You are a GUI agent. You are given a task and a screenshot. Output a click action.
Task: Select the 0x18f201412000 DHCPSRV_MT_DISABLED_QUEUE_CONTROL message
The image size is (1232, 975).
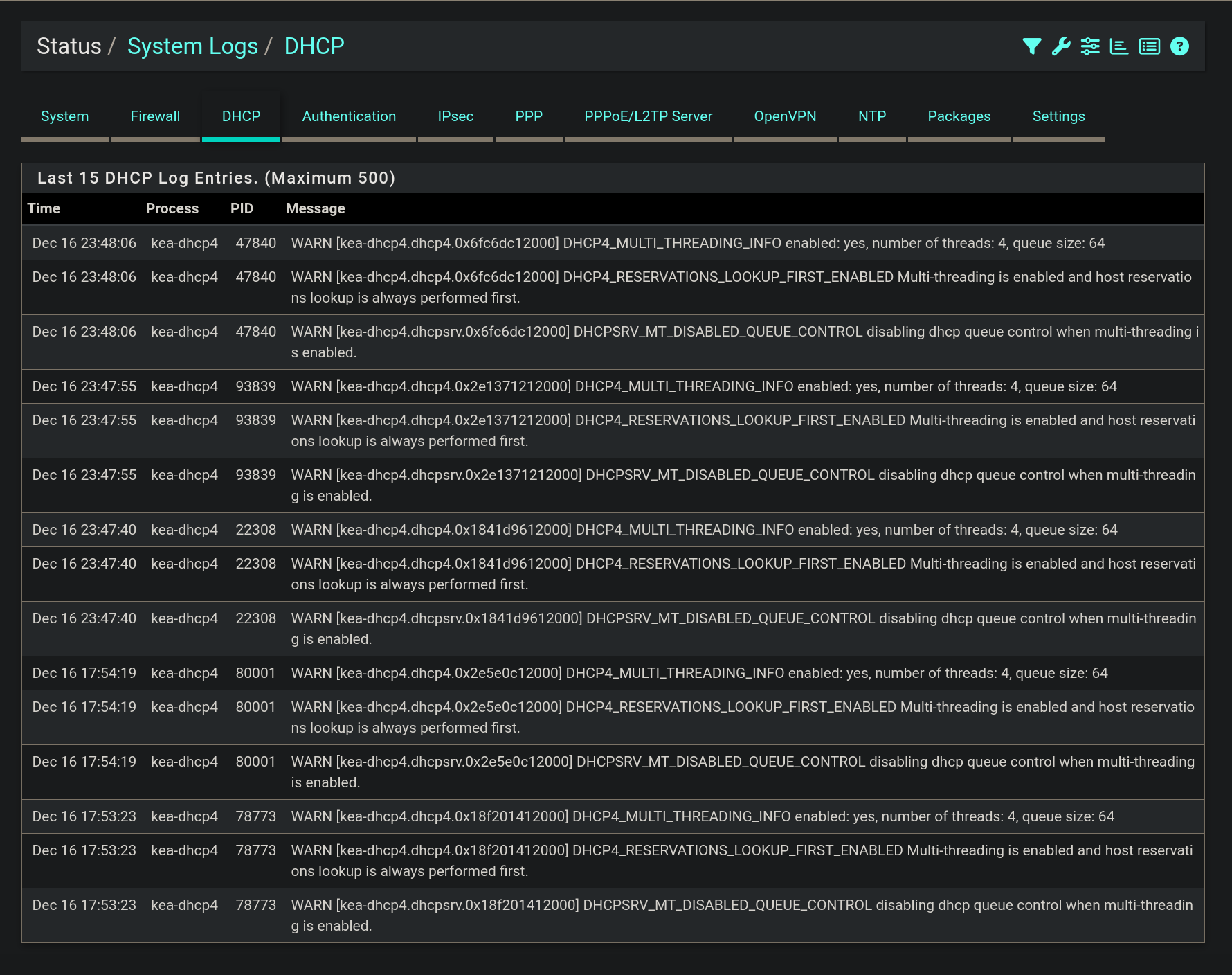tap(742, 915)
